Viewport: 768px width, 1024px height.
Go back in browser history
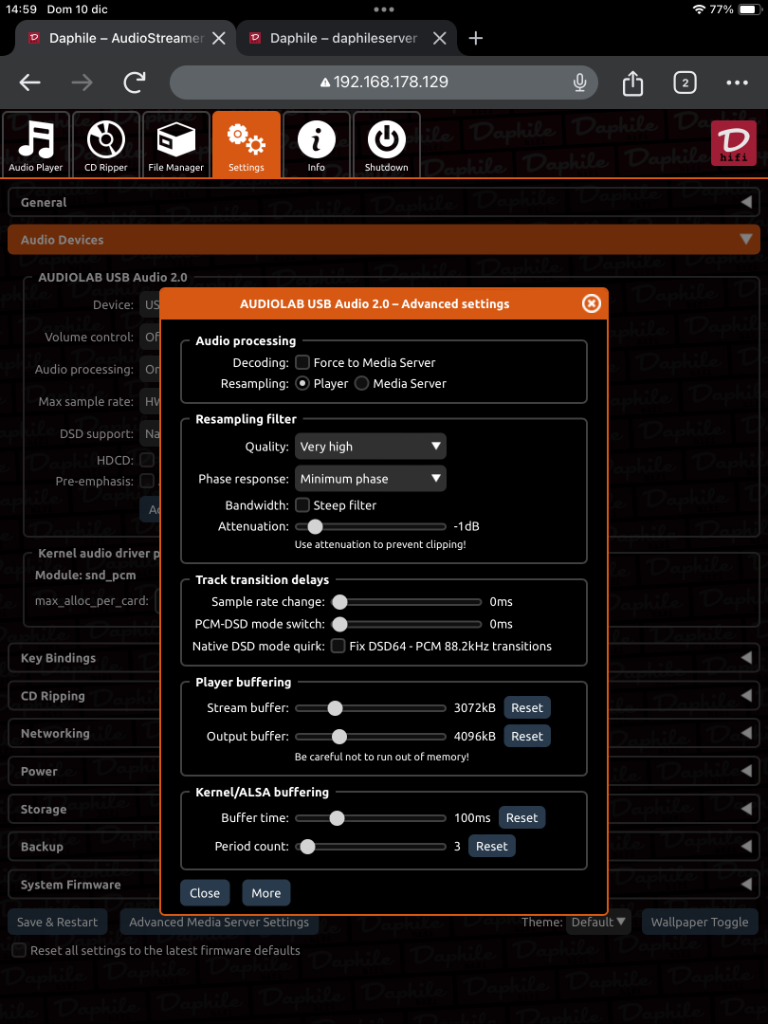point(30,82)
